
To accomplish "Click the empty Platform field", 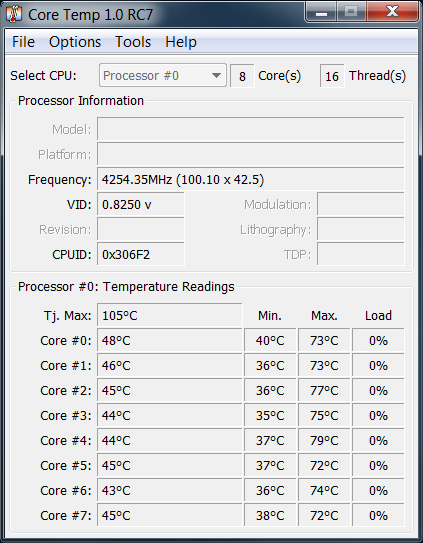I will pyautogui.click(x=250, y=154).
